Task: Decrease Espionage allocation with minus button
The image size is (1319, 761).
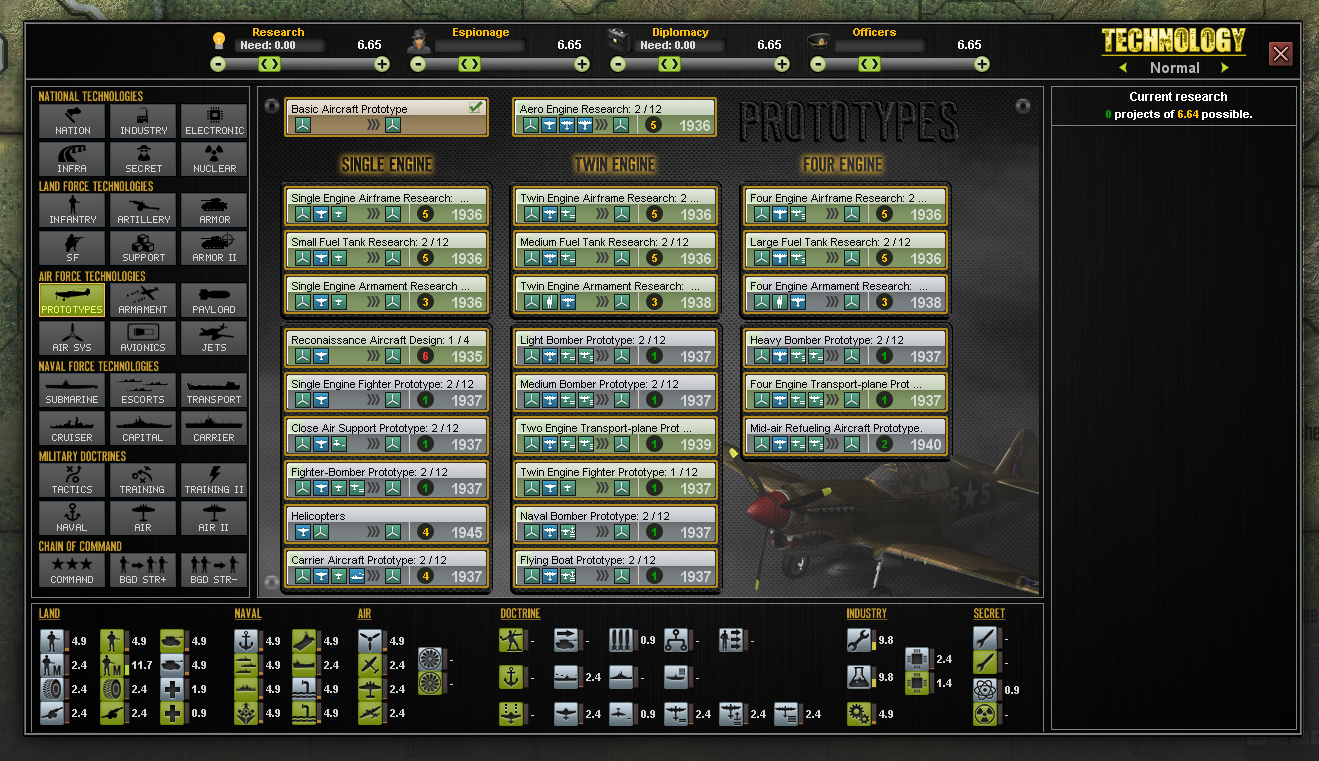Action: (418, 64)
